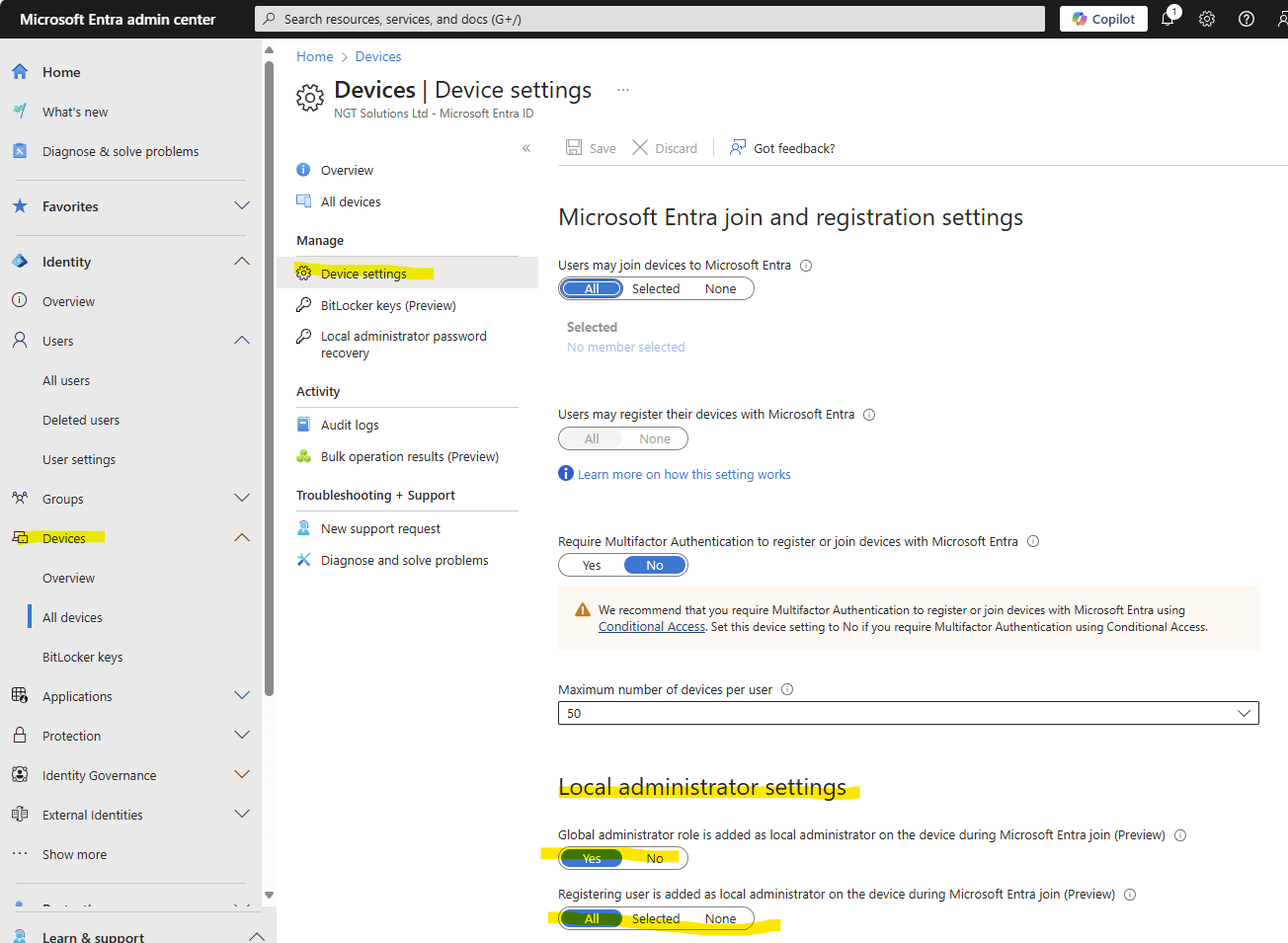Collapse the Identity section chevron

242,261
